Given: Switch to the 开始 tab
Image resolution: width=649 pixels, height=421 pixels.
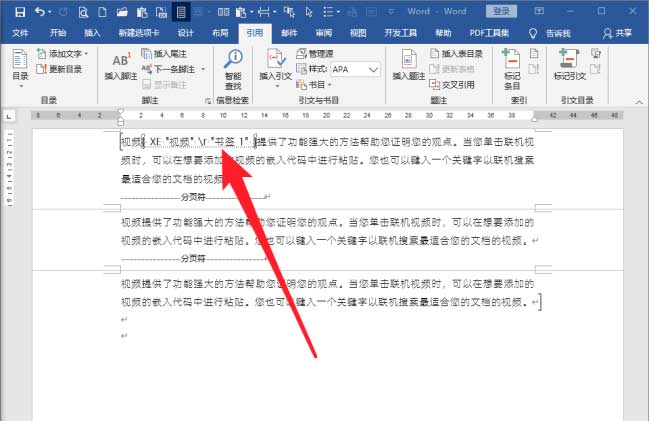Looking at the screenshot, I should point(58,33).
